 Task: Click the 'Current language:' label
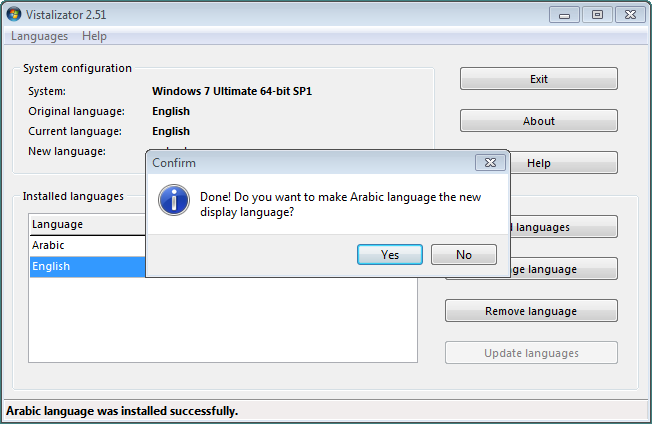tap(75, 131)
